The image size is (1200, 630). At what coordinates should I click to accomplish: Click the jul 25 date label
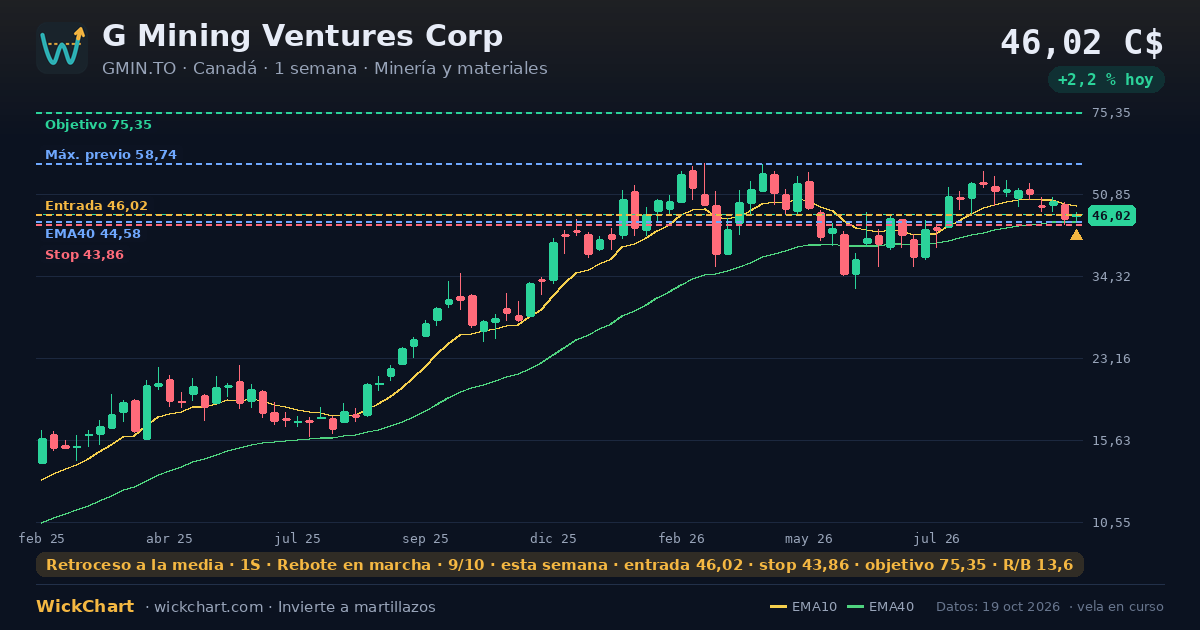[298, 538]
